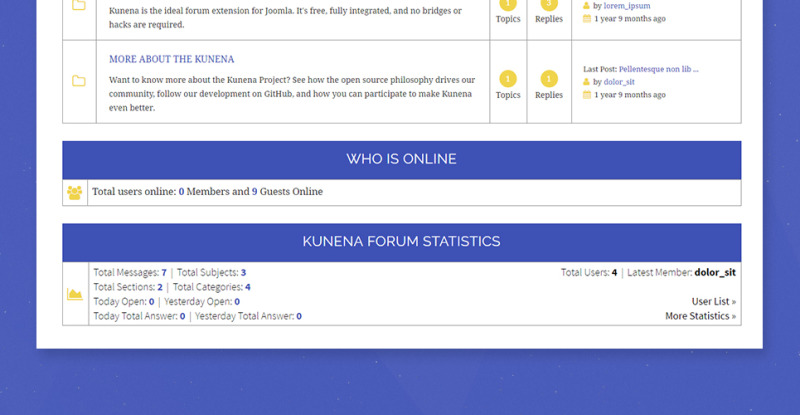800x415 pixels.
Task: Click Total Subjects value 3
Action: coord(243,273)
